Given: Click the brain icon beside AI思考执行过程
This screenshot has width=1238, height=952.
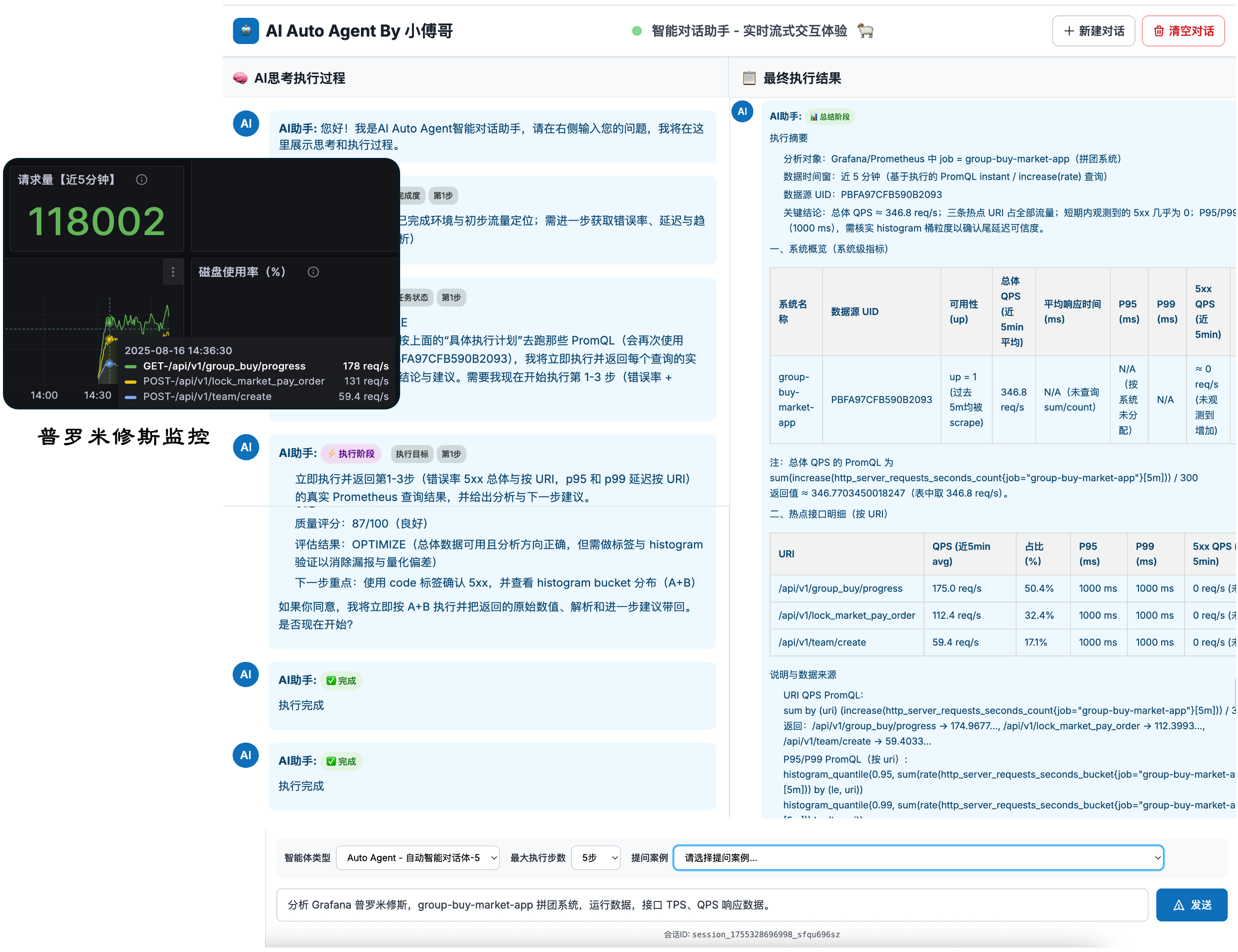Looking at the screenshot, I should [240, 78].
